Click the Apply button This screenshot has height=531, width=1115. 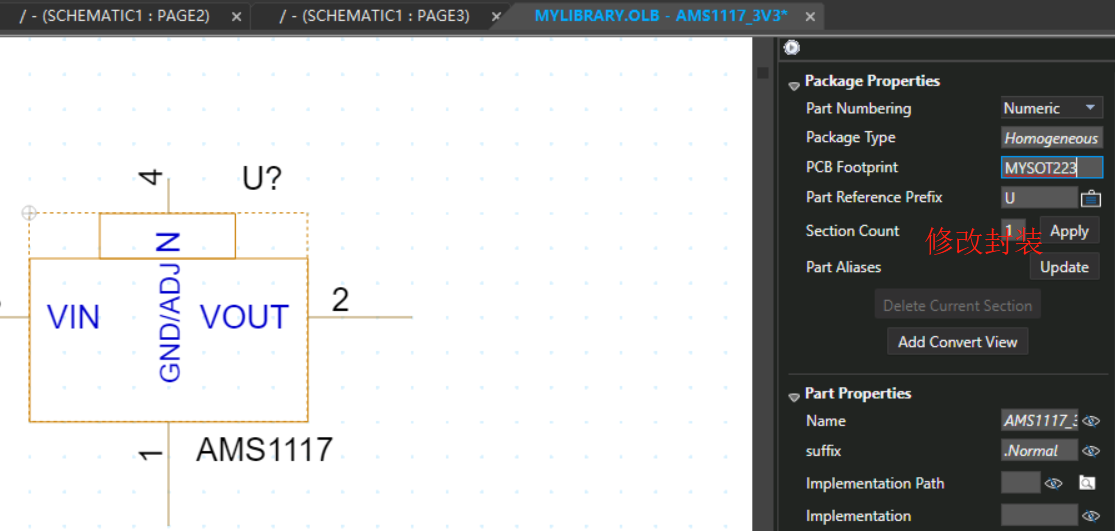click(1069, 231)
